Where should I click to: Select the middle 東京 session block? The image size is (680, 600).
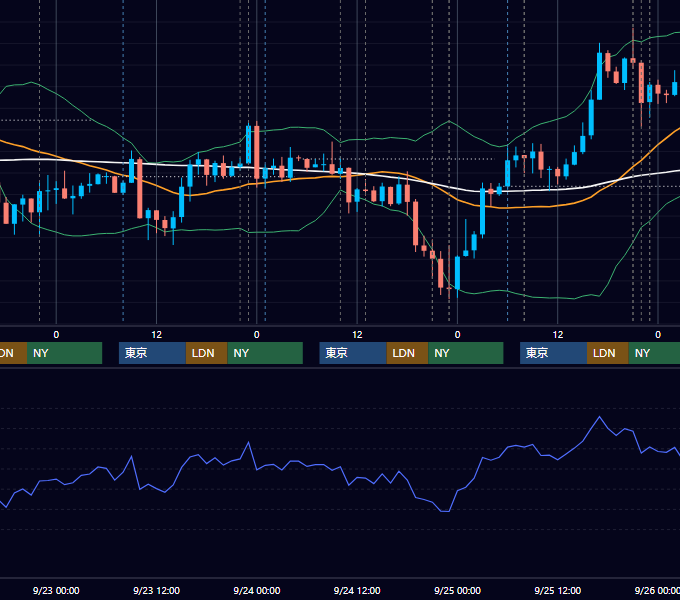[353, 353]
